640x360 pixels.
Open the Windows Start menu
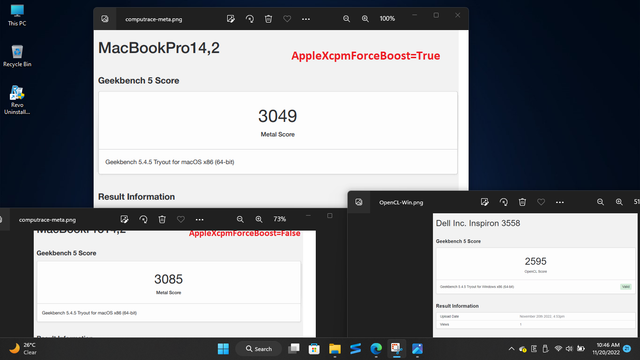(x=223, y=349)
